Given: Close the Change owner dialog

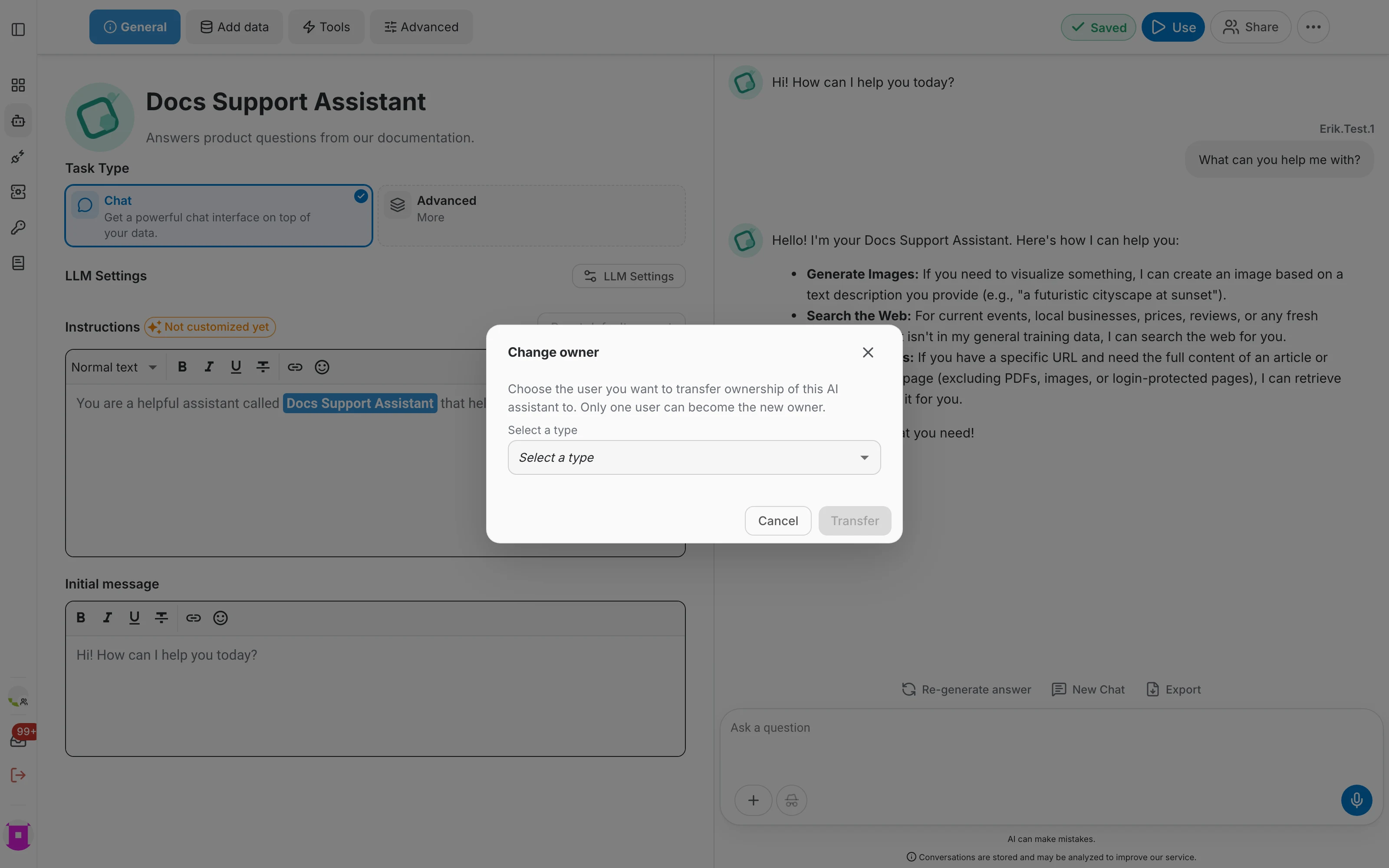Looking at the screenshot, I should tap(868, 352).
